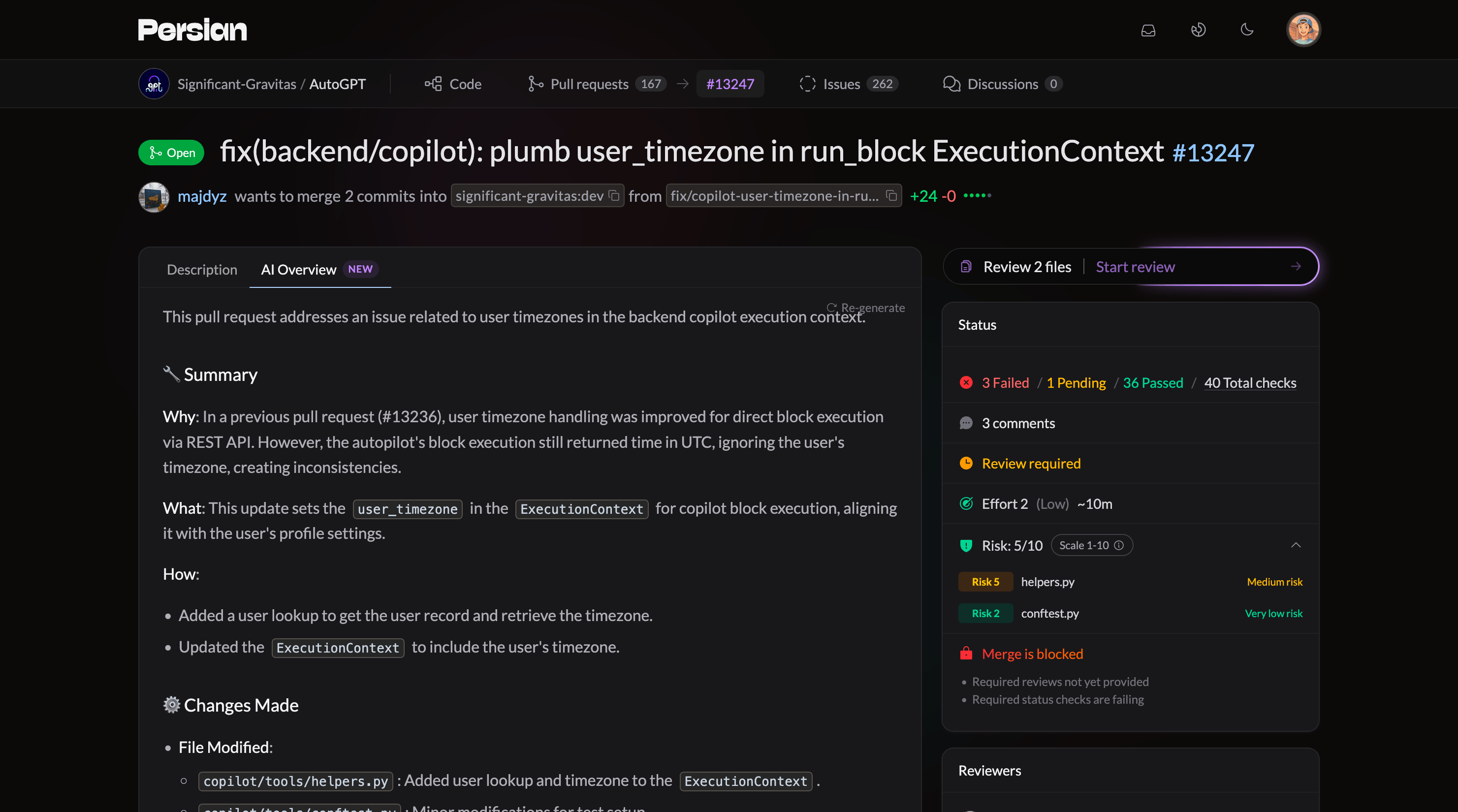Open user profile avatar menu

[1303, 30]
